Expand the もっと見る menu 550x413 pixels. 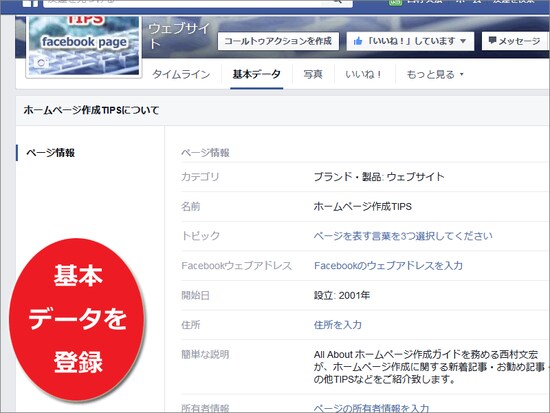[x=435, y=74]
